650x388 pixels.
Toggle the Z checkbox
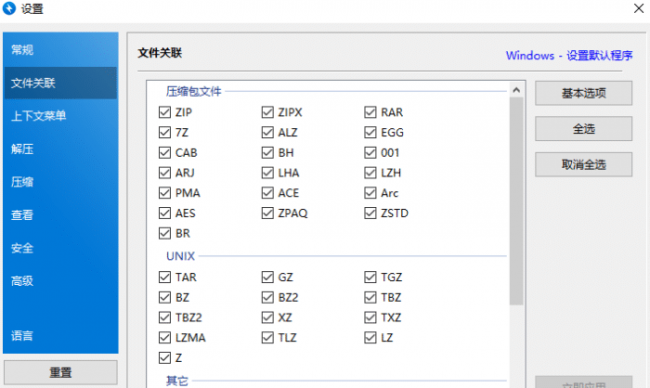tap(165, 358)
